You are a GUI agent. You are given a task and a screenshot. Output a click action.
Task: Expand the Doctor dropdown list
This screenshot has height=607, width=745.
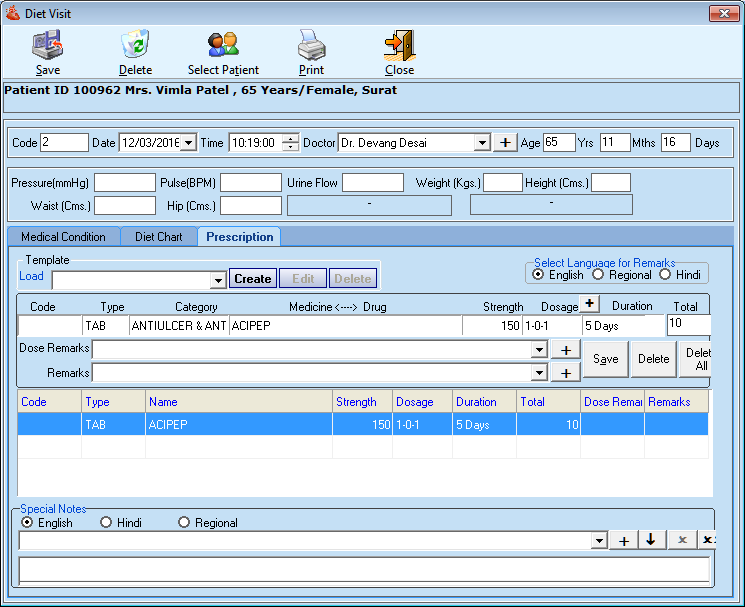(481, 143)
